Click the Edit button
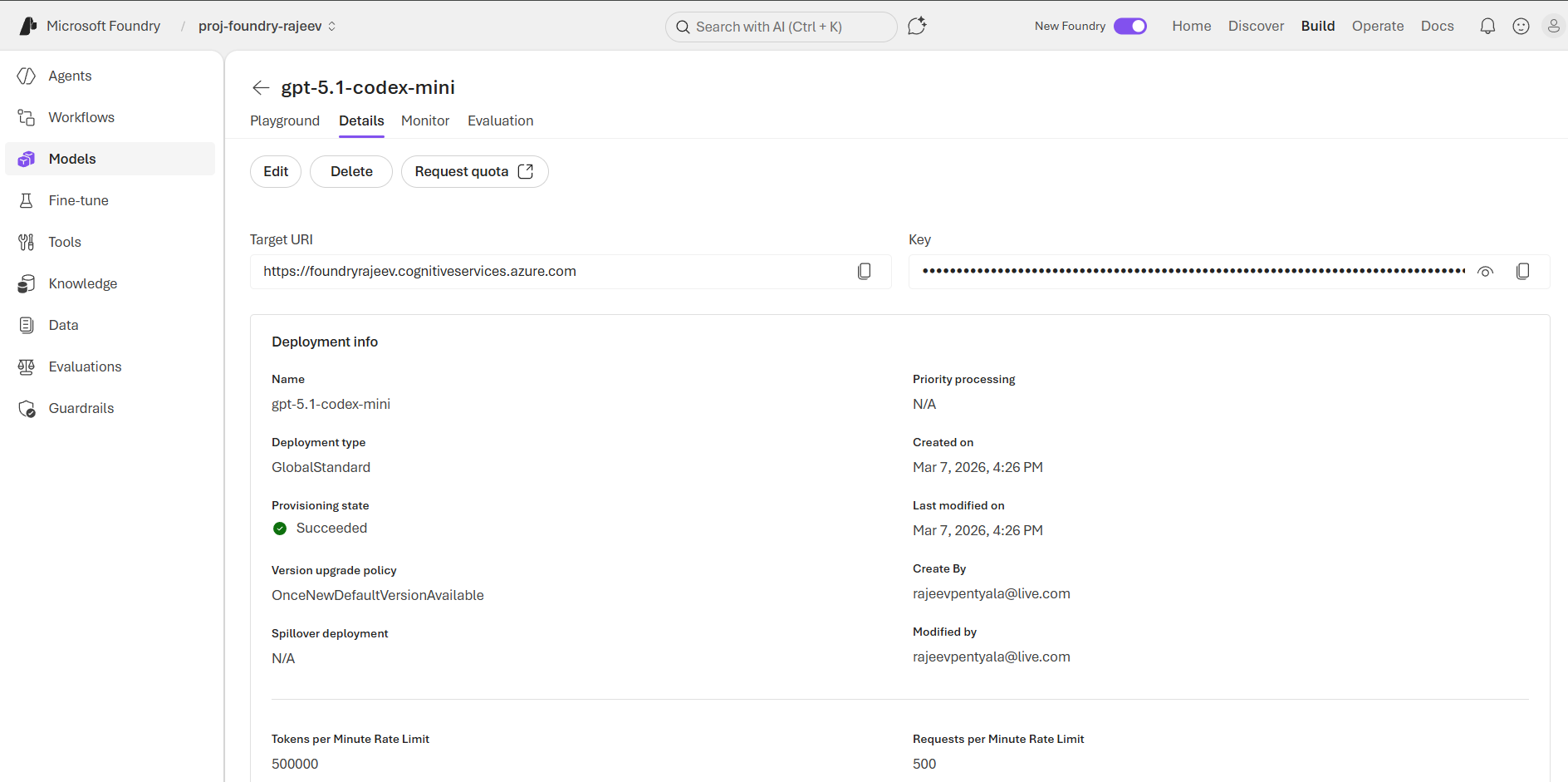The width and height of the screenshot is (1568, 782). [x=276, y=172]
